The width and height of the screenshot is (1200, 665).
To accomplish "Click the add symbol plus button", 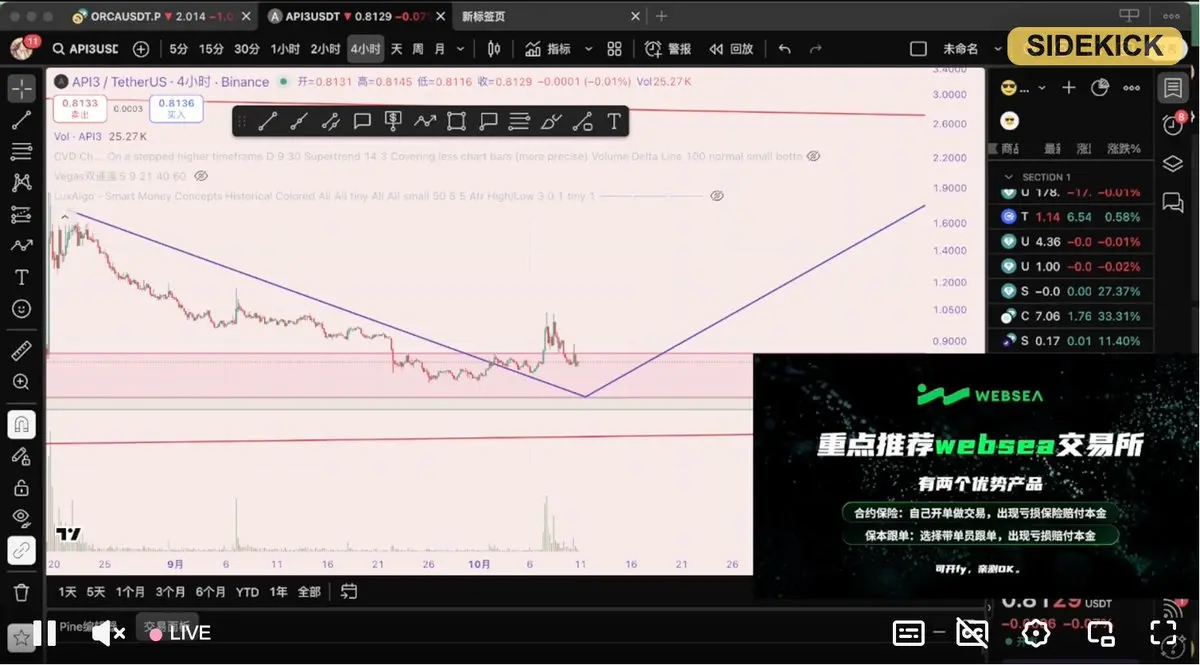I will 141,49.
